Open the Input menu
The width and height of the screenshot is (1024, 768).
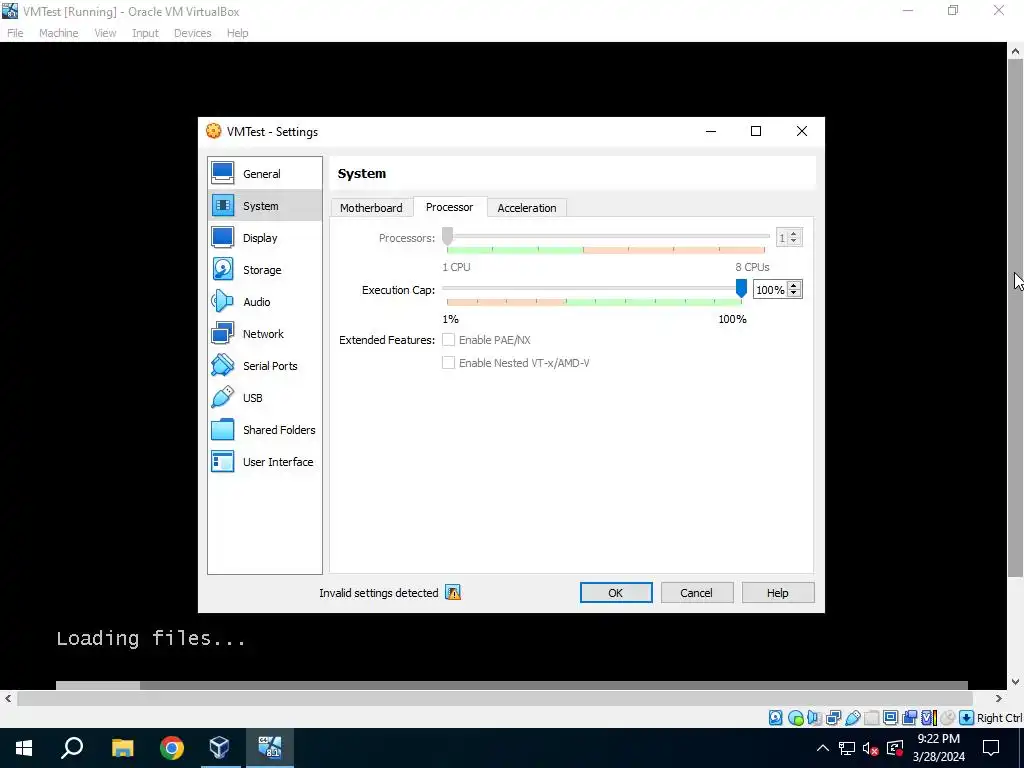point(145,33)
